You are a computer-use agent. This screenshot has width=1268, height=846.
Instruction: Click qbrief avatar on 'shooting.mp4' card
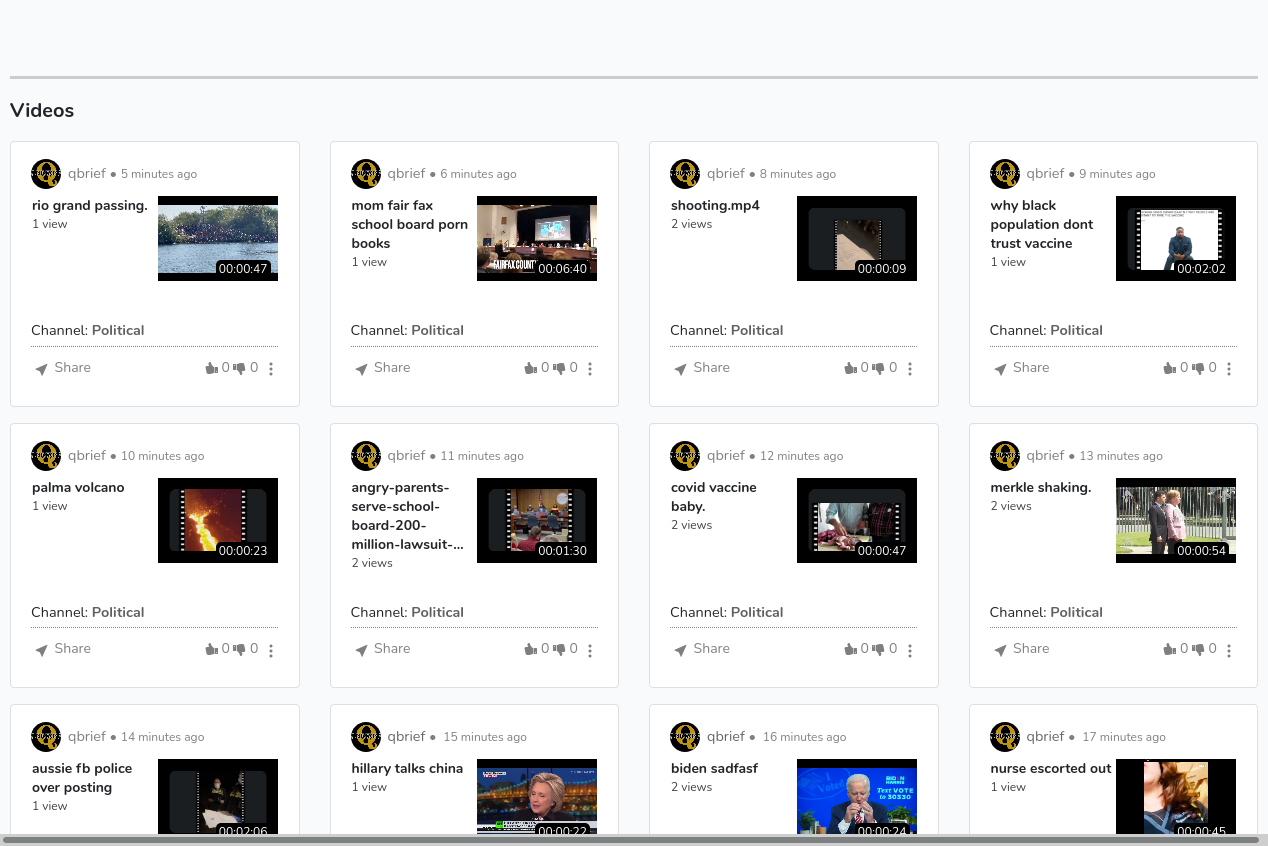[685, 174]
